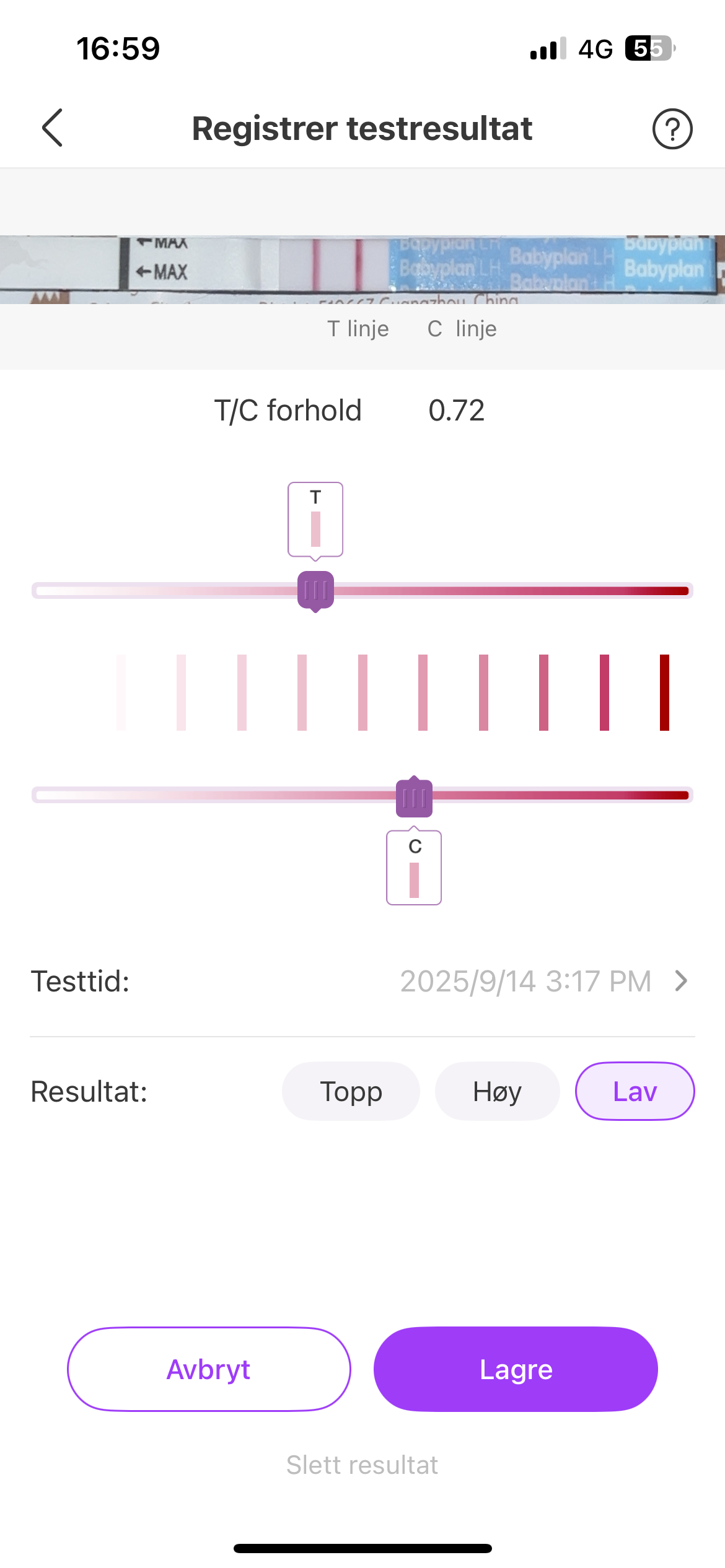This screenshot has height=1568, width=725.
Task: Pick the darkest red color swatch
Action: click(664, 692)
